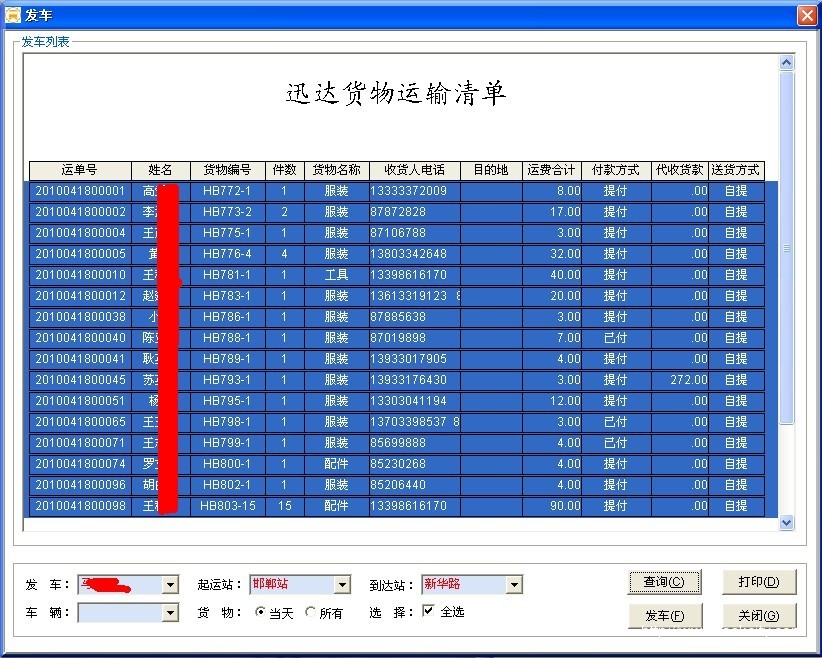Image resolution: width=822 pixels, height=658 pixels.
Task: Select the 当天 radio button
Action: [x=261, y=612]
